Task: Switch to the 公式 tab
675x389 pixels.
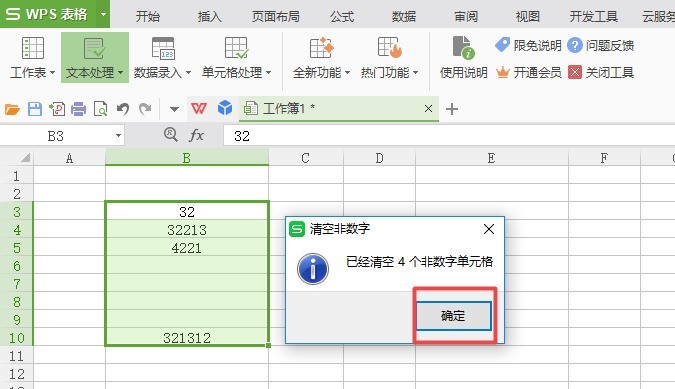Action: click(x=342, y=16)
